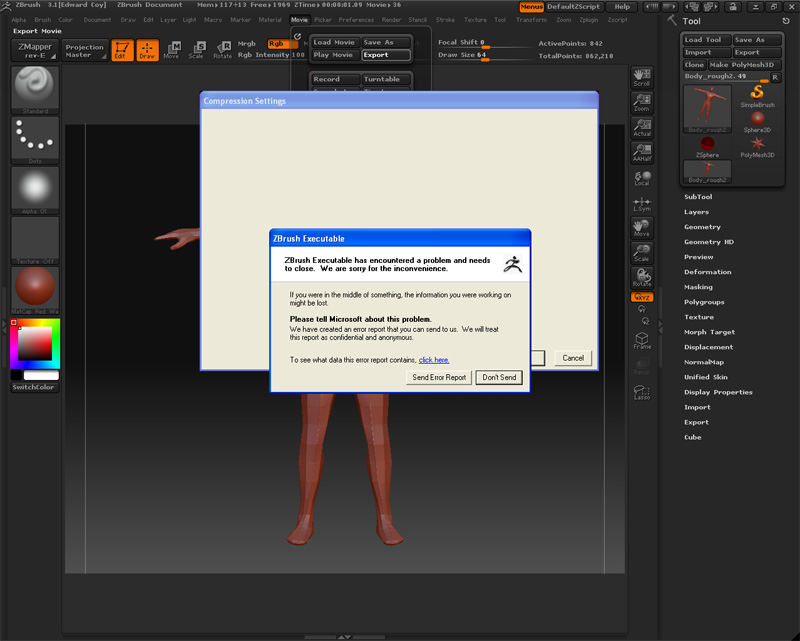
Task: Select the Sphere3D tool
Action: tap(757, 121)
